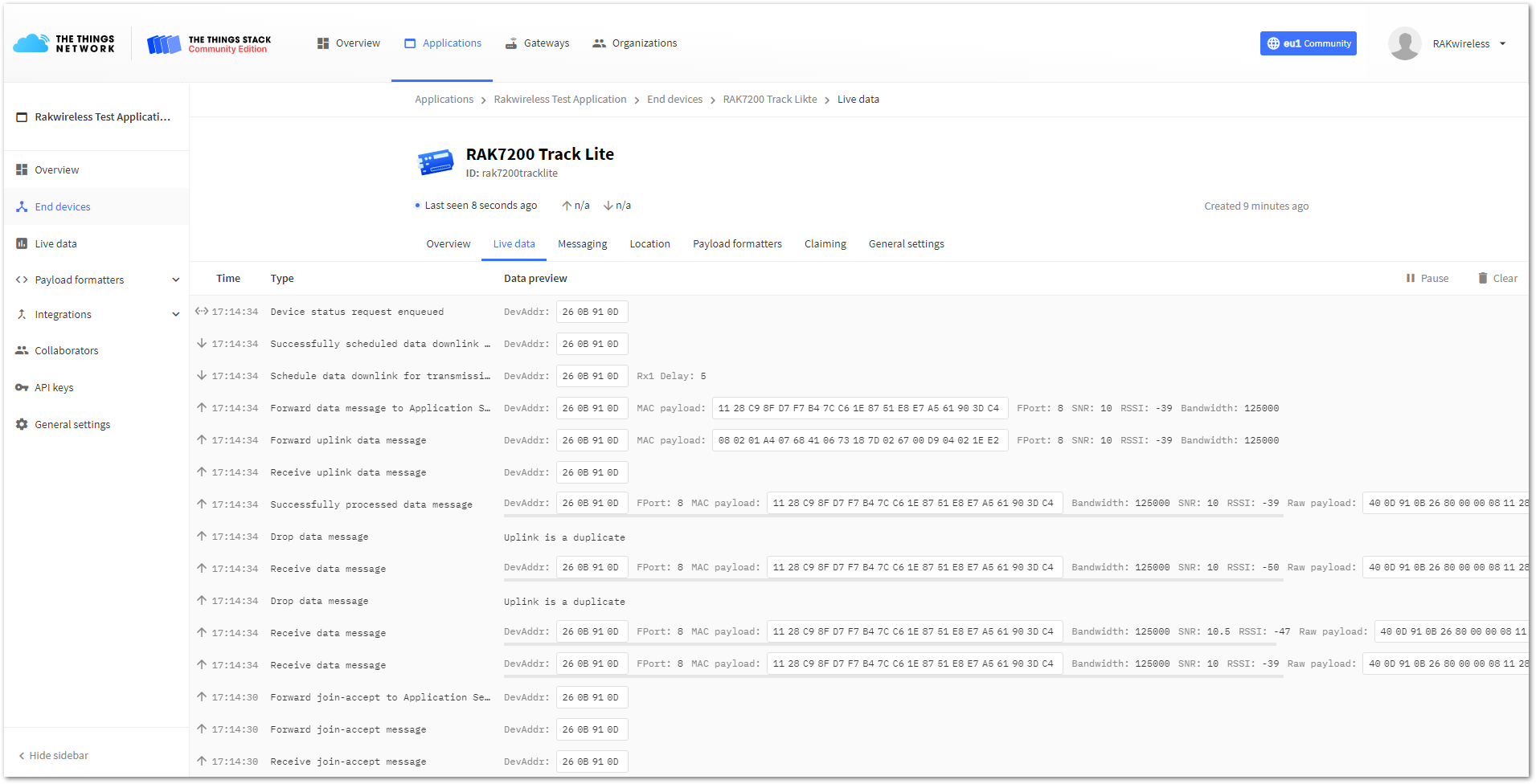Click The Things Stack Community Edition logo
The height and width of the screenshot is (784, 1536).
click(209, 43)
